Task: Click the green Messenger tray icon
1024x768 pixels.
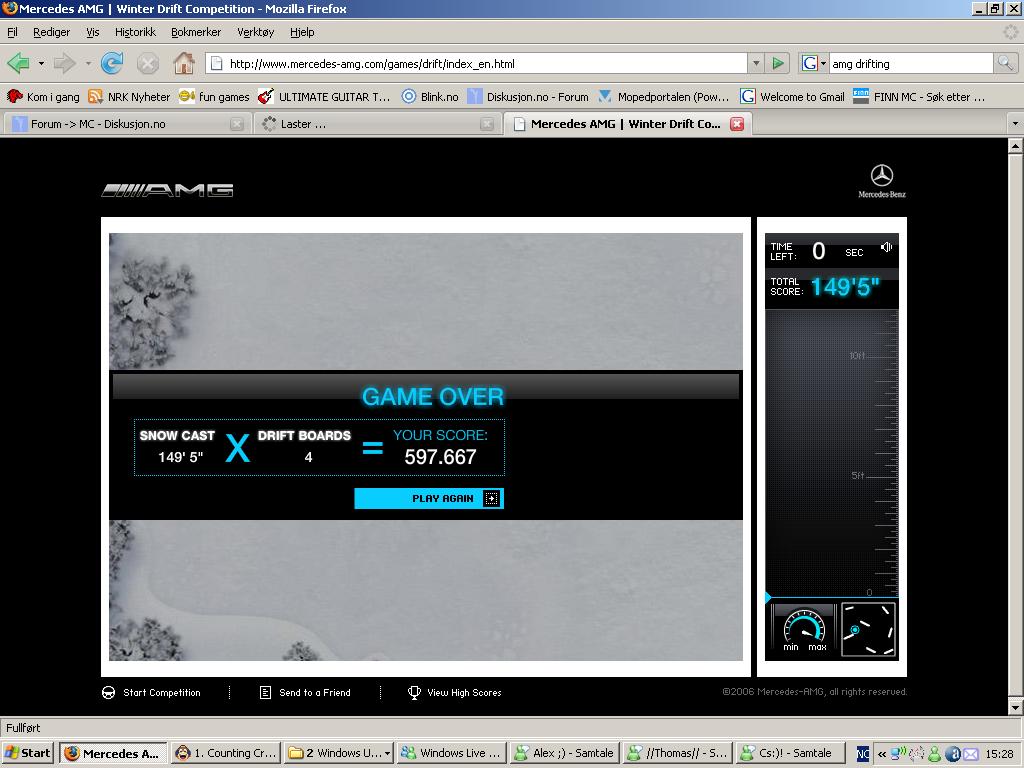Action: (x=935, y=754)
